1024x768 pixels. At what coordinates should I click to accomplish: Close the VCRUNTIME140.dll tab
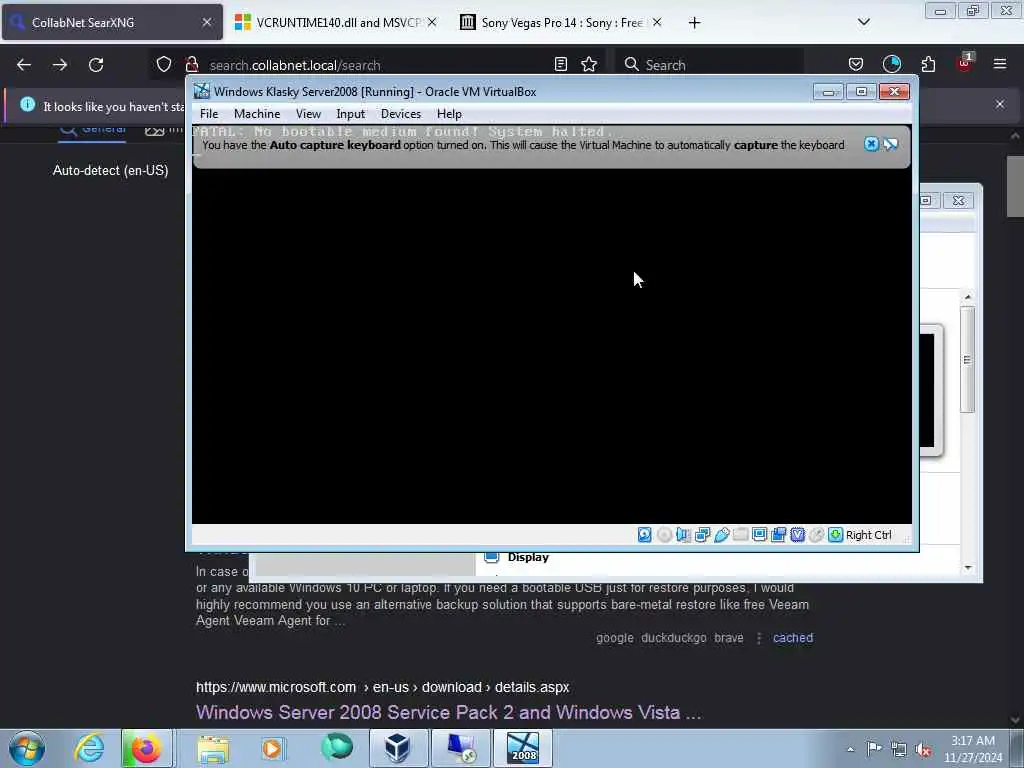tap(432, 22)
